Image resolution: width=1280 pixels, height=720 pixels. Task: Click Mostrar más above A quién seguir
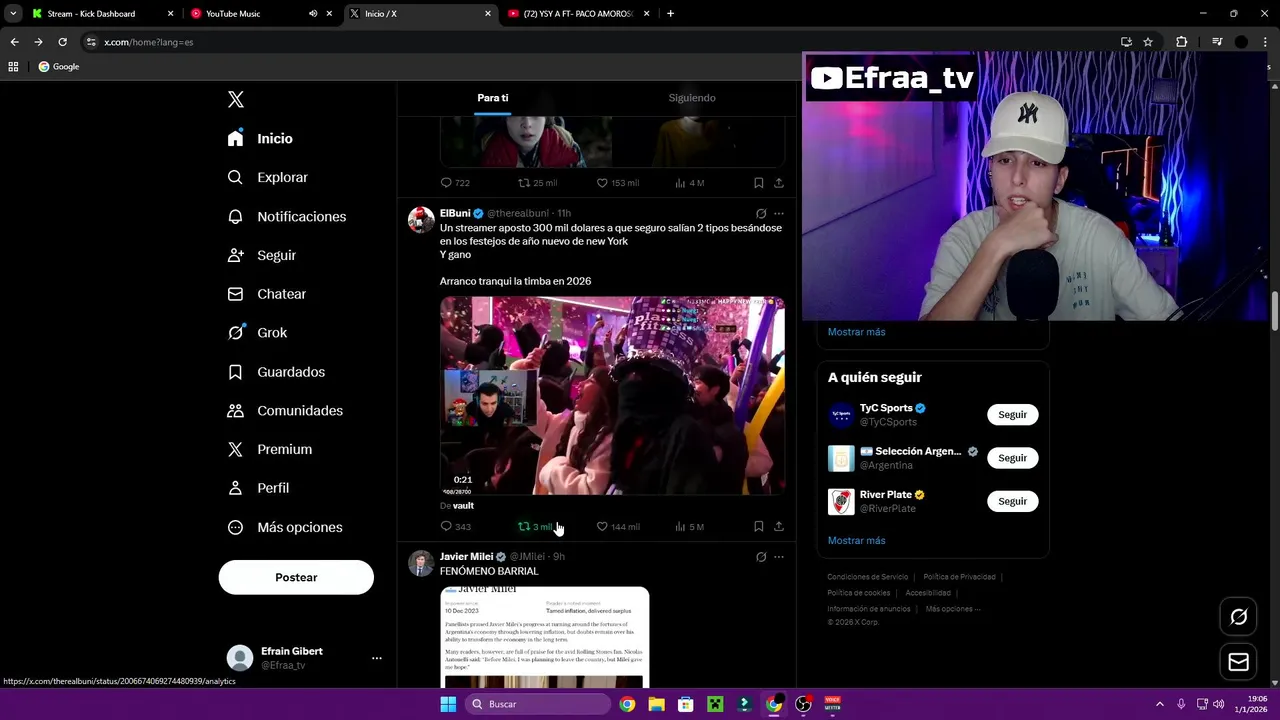pos(856,332)
